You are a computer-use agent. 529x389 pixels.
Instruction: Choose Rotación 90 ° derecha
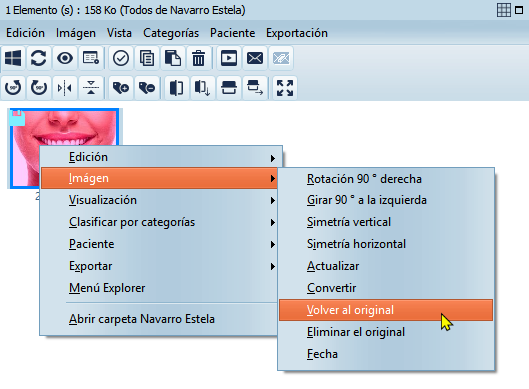(x=386, y=179)
